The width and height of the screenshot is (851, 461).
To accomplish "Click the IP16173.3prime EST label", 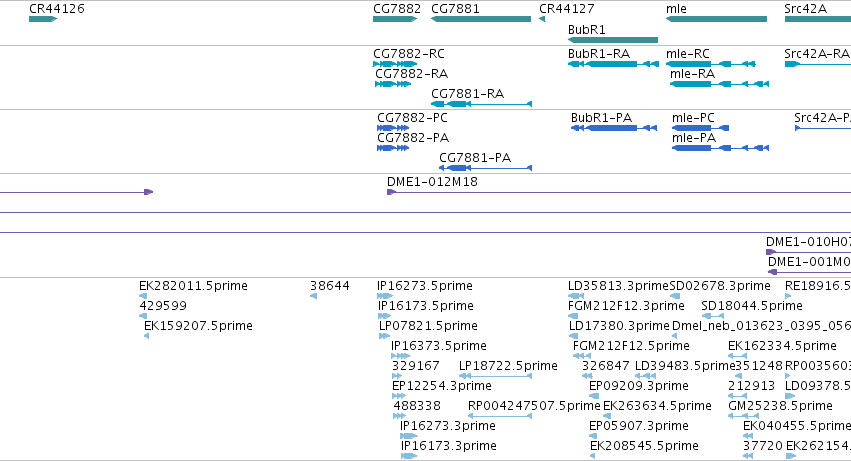I will [449, 447].
